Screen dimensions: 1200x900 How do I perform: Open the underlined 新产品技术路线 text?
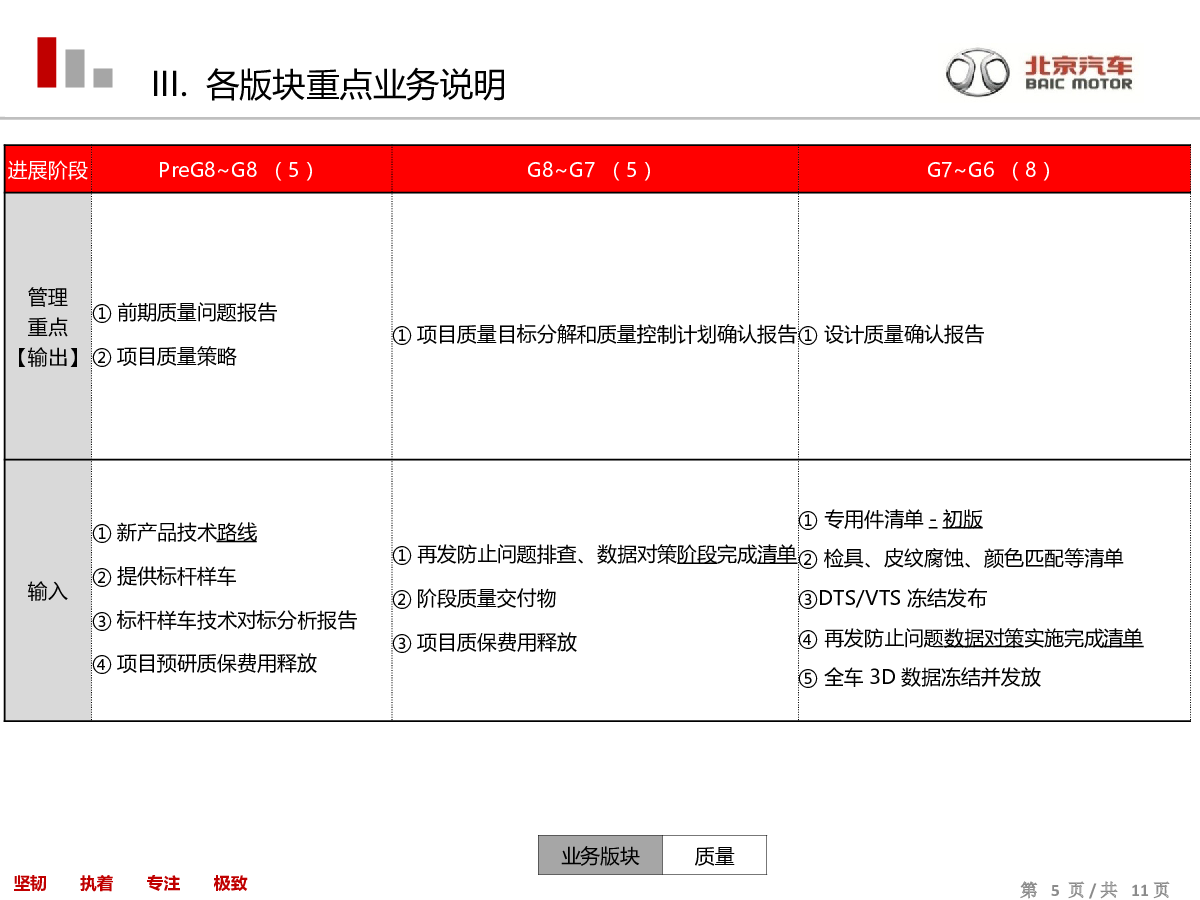tap(175, 533)
